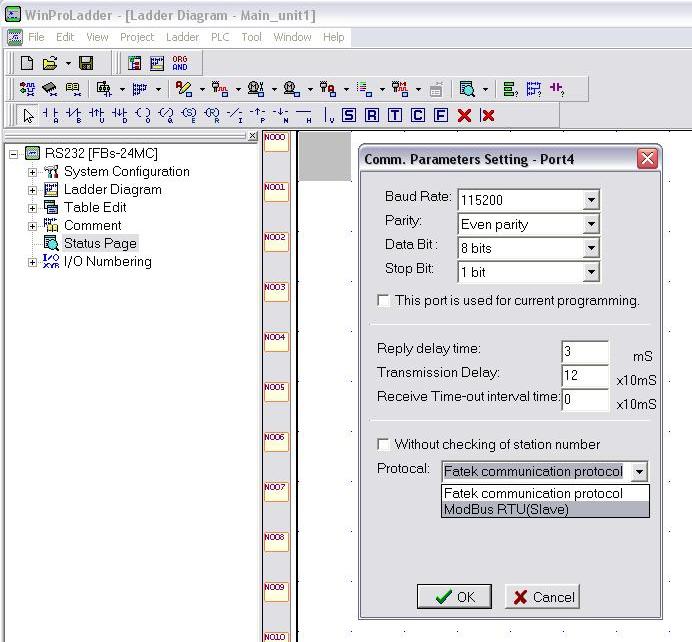Open the Edit menu

coord(65,37)
